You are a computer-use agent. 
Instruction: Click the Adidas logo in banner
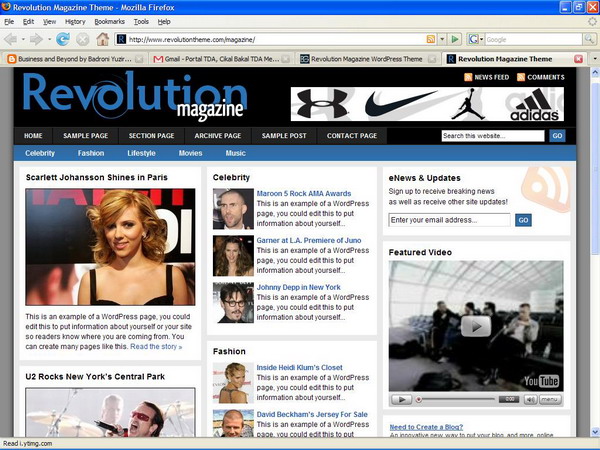(534, 104)
